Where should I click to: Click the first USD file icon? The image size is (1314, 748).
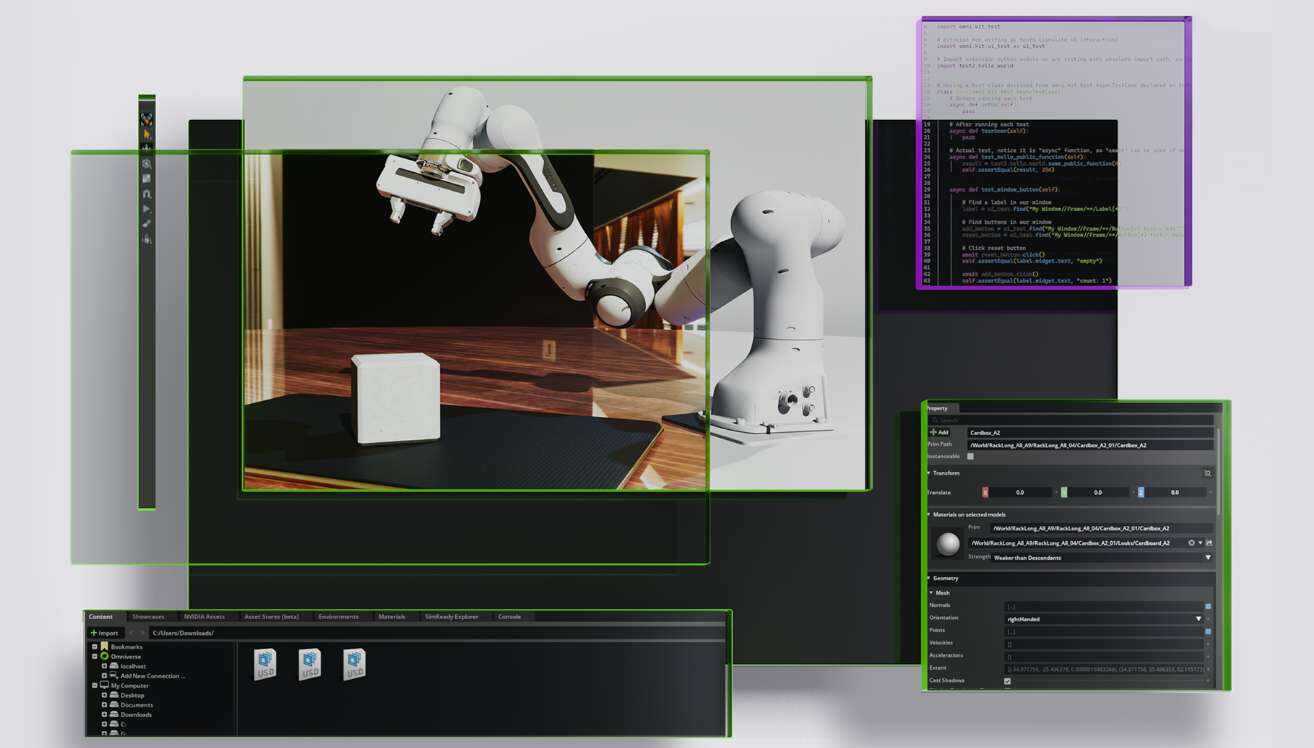point(265,664)
